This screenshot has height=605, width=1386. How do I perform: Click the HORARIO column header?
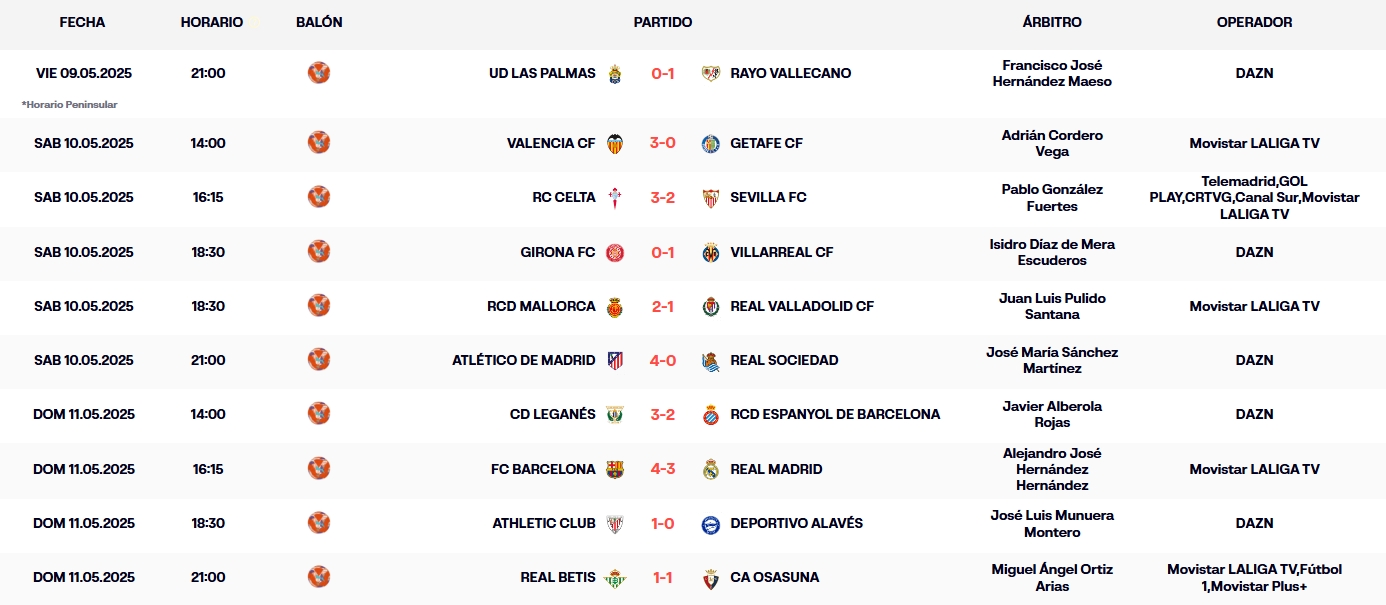coord(211,22)
